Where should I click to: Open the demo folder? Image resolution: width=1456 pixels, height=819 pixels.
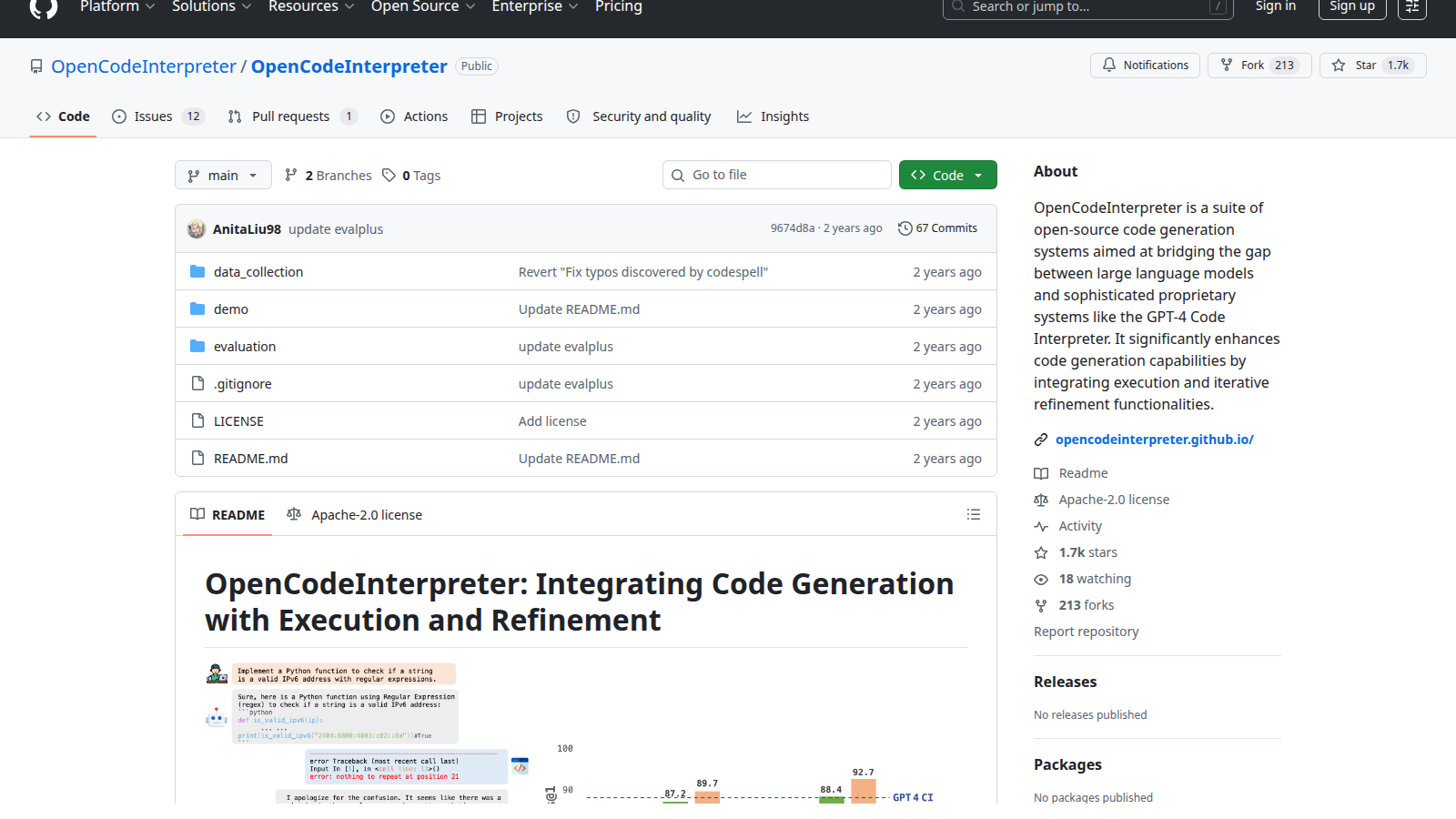point(231,309)
